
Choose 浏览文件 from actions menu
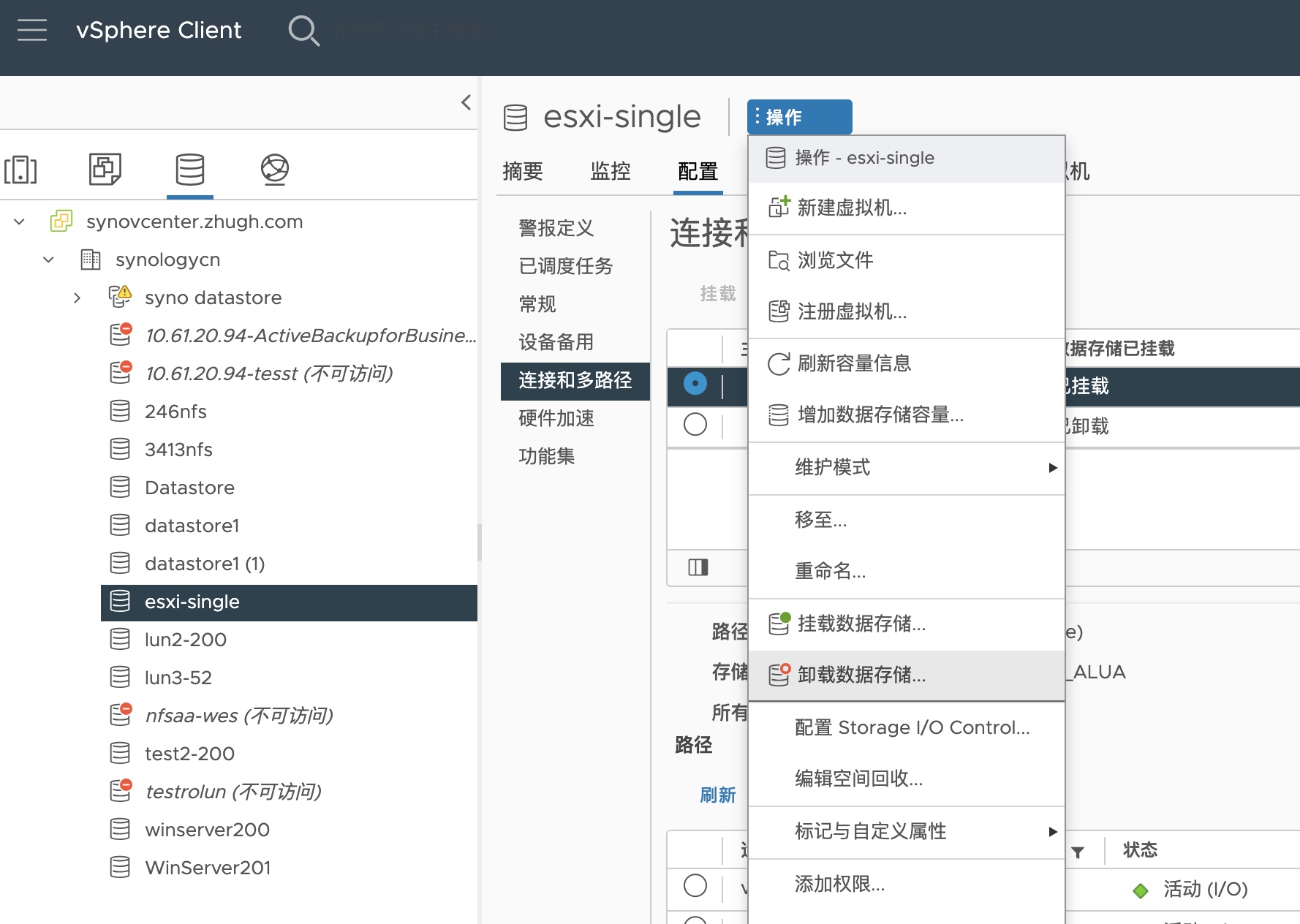907,260
